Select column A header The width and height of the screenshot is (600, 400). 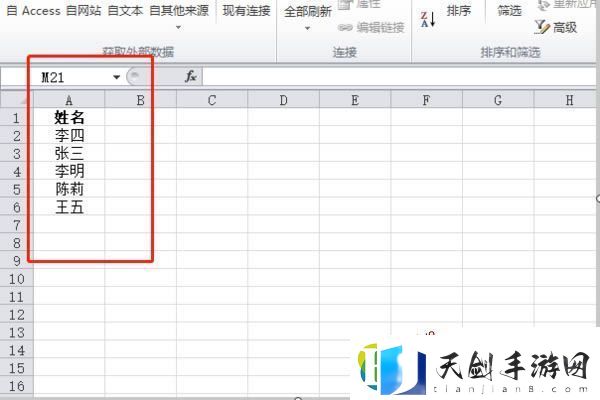69,100
